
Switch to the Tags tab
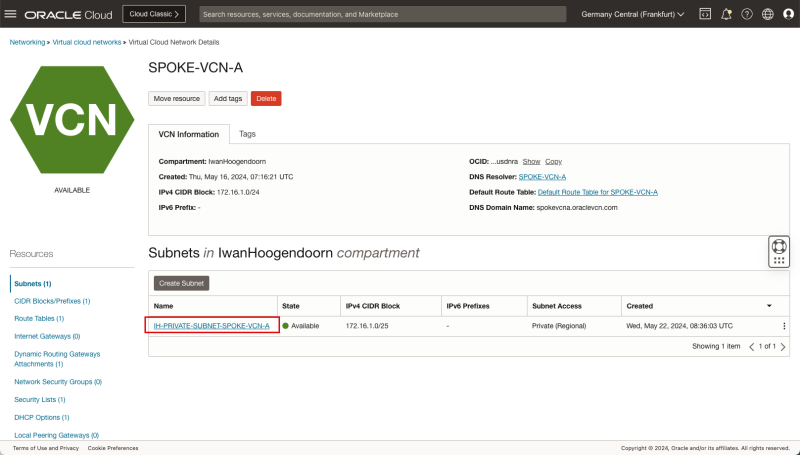pyautogui.click(x=247, y=133)
